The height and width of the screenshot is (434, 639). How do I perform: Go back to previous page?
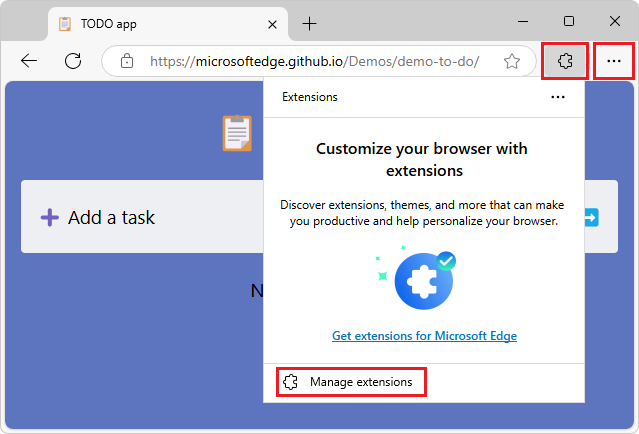click(29, 61)
